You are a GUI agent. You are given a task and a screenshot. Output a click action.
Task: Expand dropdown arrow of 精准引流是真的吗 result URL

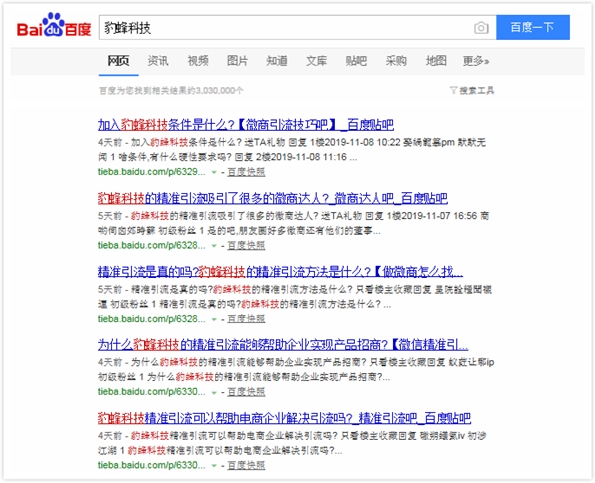(214, 319)
